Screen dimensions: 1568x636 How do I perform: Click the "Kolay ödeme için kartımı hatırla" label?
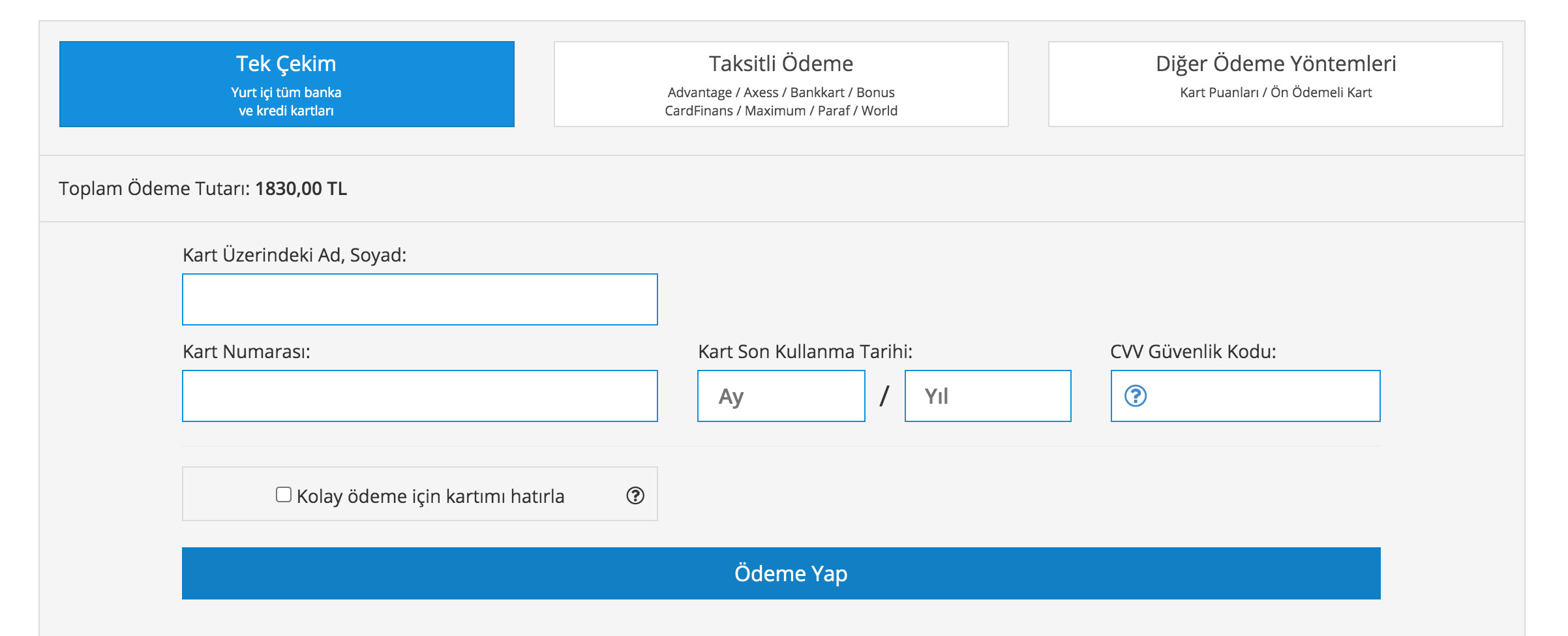[x=430, y=496]
